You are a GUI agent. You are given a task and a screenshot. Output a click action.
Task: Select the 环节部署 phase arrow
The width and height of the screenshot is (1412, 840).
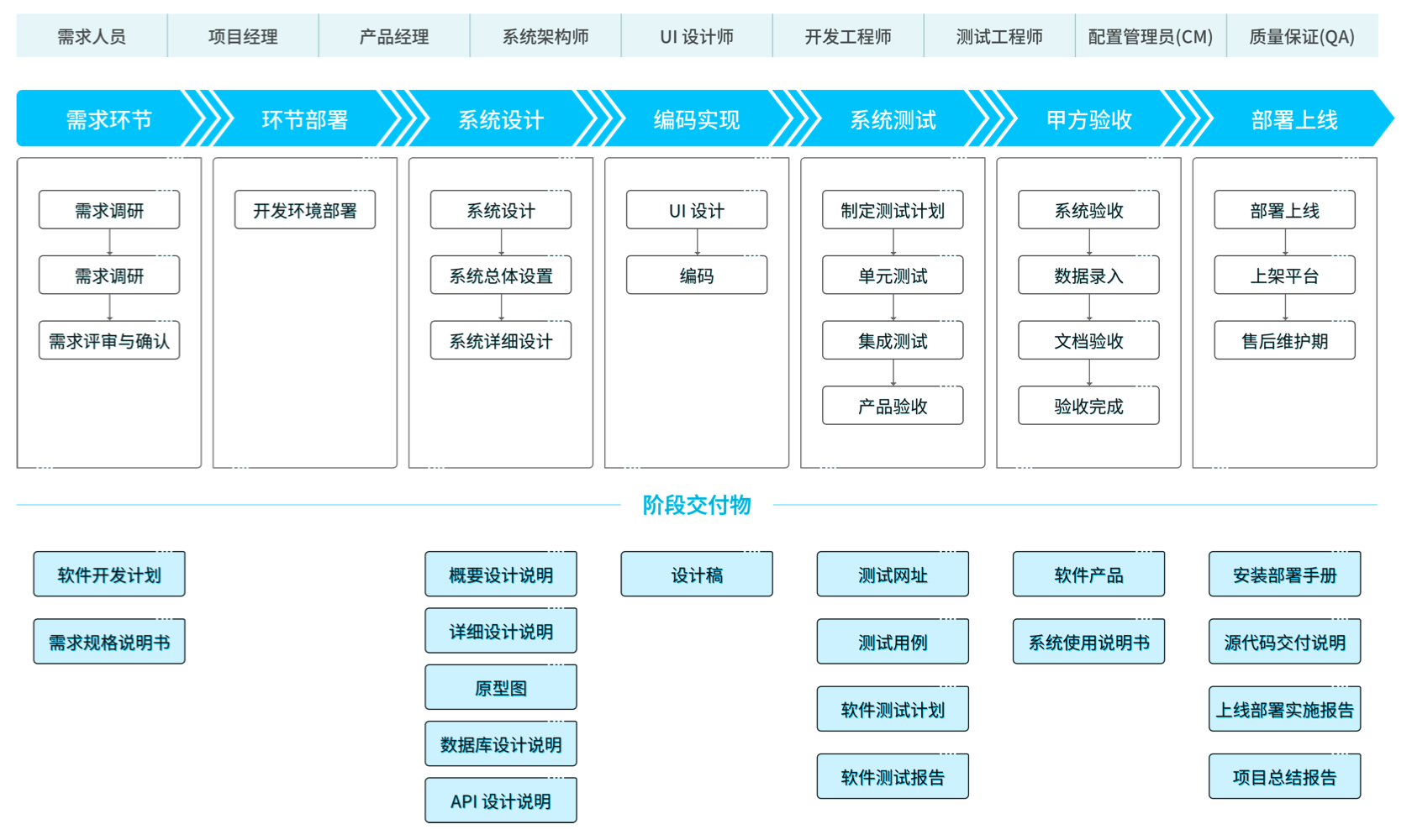(305, 119)
